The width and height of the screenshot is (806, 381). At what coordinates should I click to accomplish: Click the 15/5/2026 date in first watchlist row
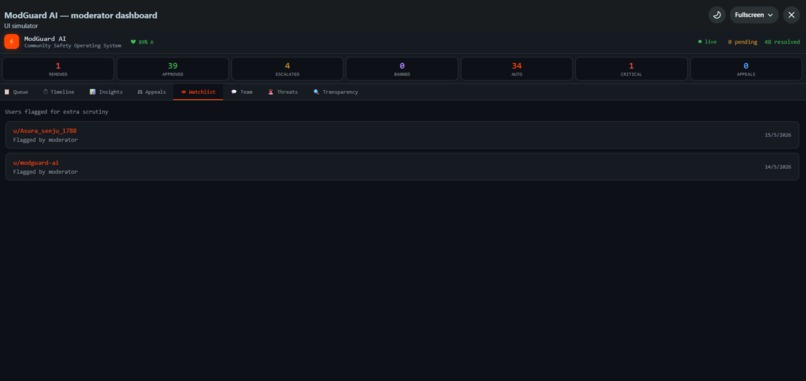coord(778,135)
